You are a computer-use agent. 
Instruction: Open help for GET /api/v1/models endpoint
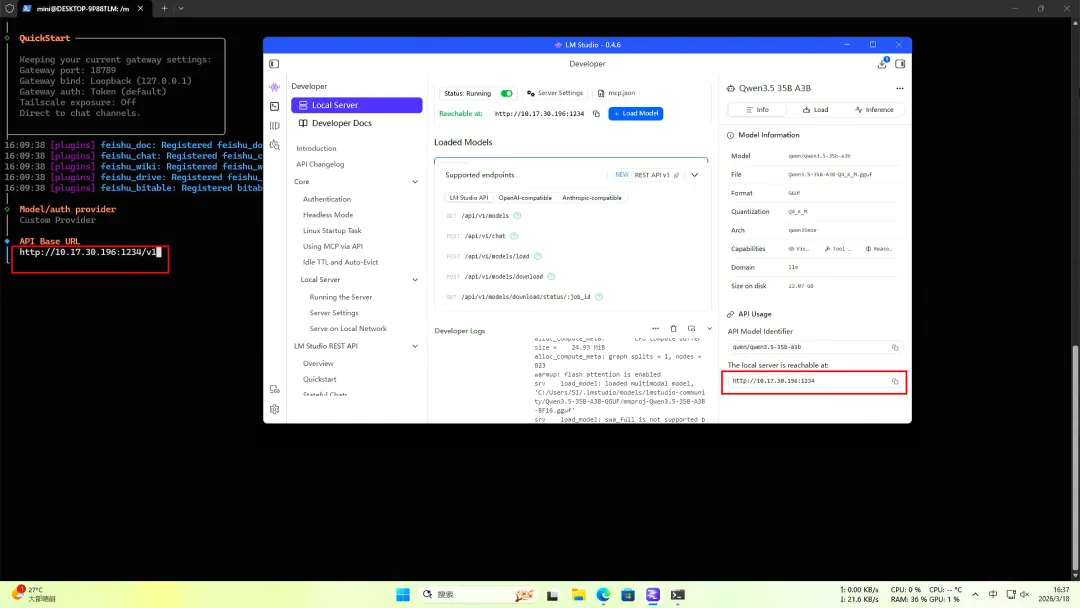517,216
